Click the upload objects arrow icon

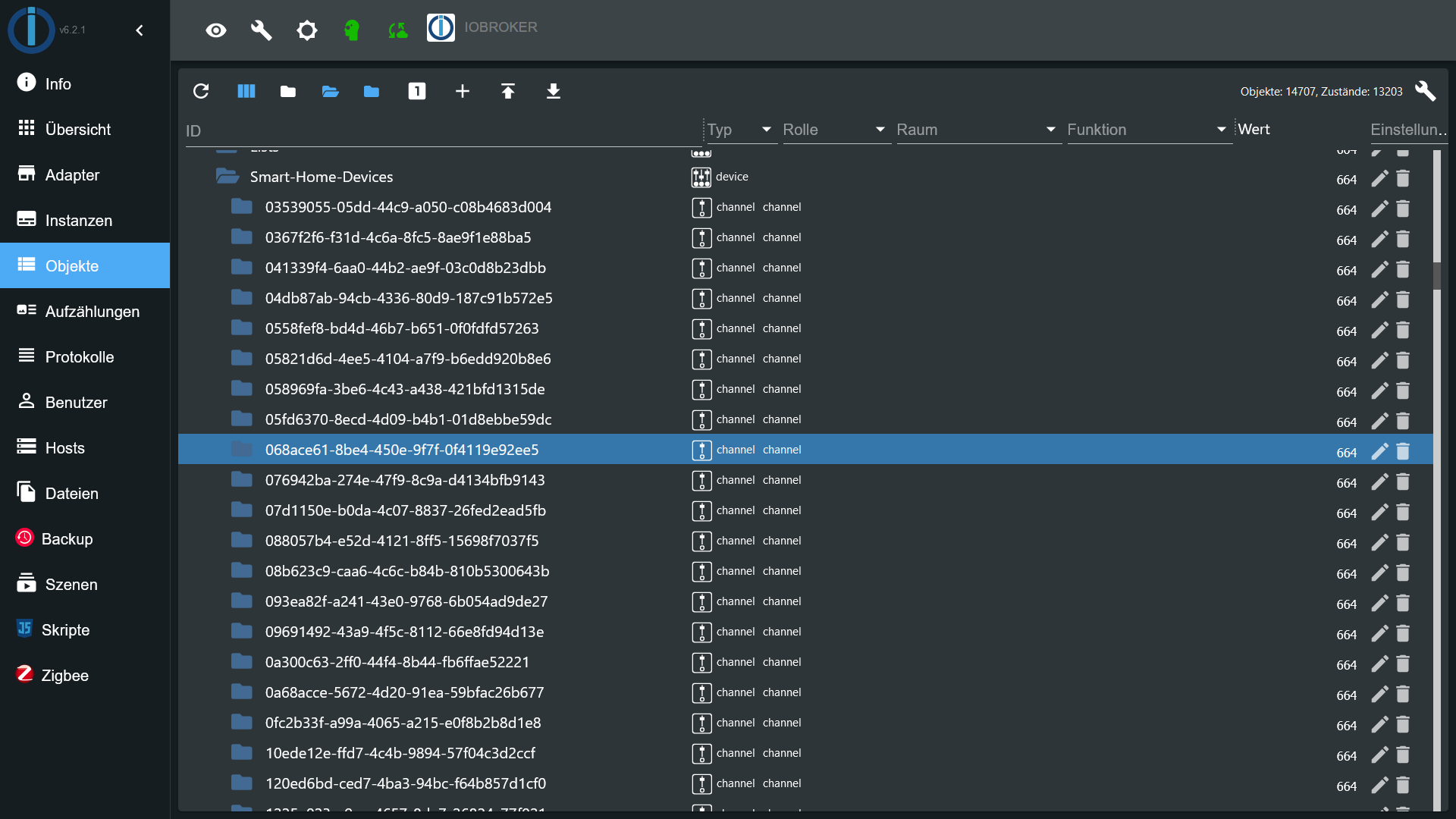508,92
